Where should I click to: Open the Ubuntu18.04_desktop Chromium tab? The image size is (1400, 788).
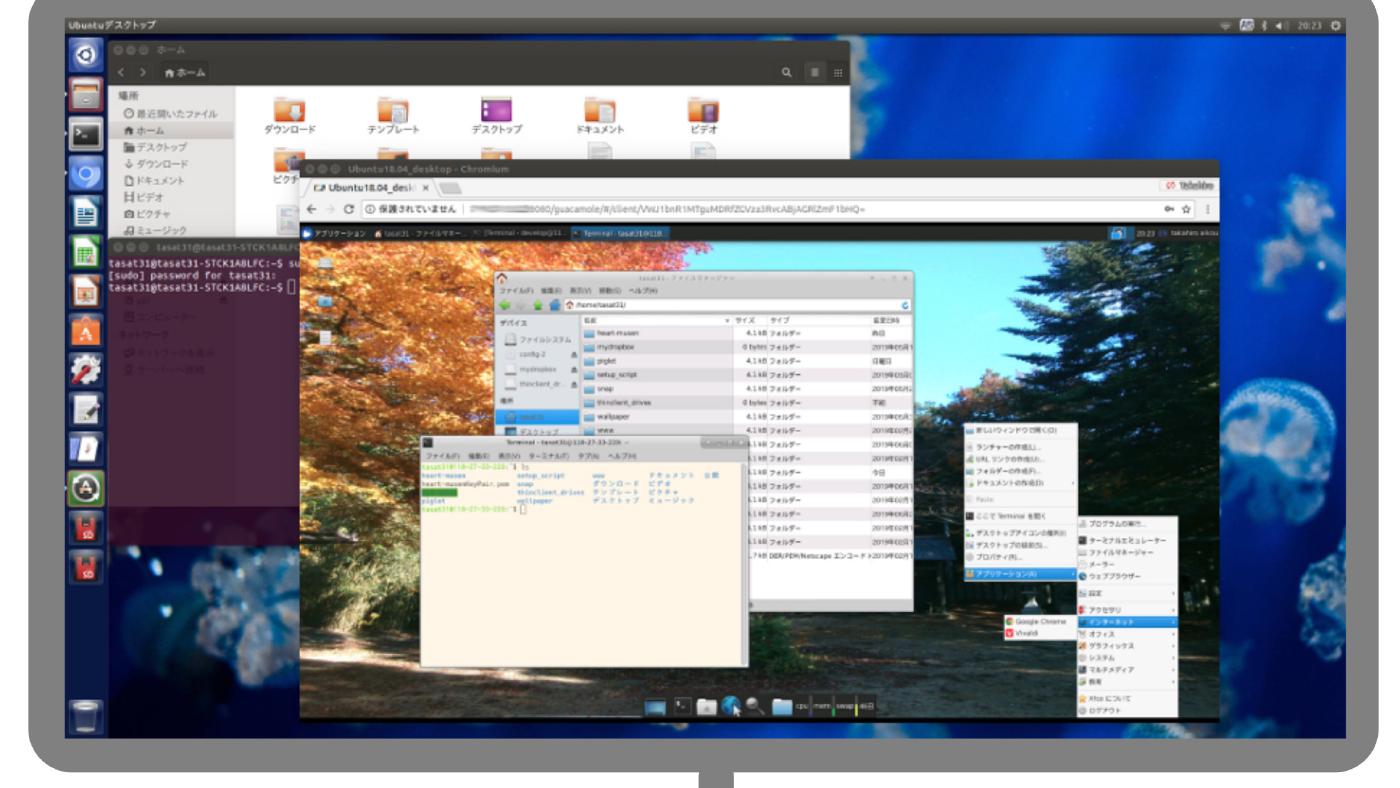tap(371, 188)
